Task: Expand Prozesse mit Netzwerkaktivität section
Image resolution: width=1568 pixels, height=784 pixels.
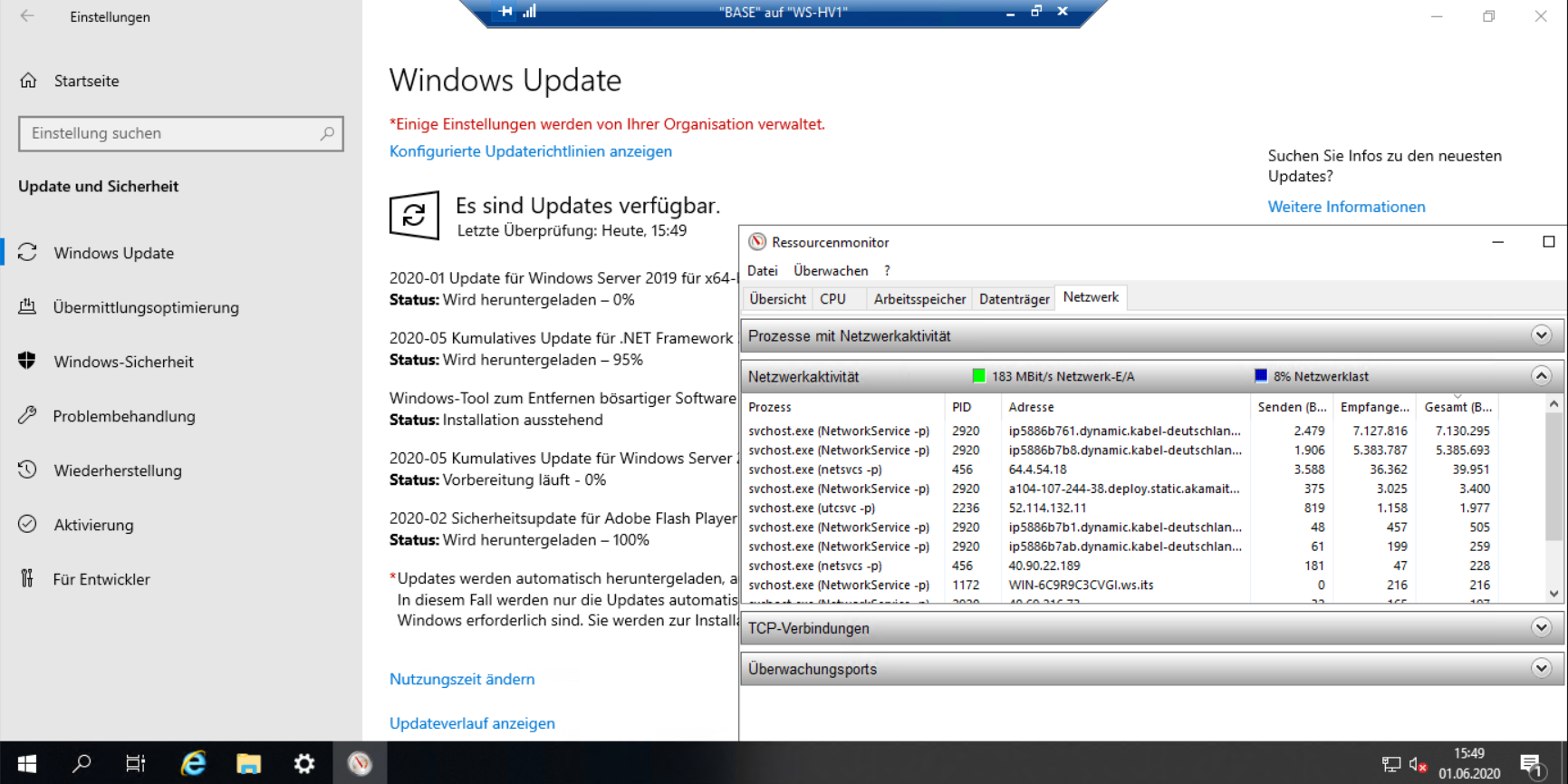Action: coord(1541,335)
